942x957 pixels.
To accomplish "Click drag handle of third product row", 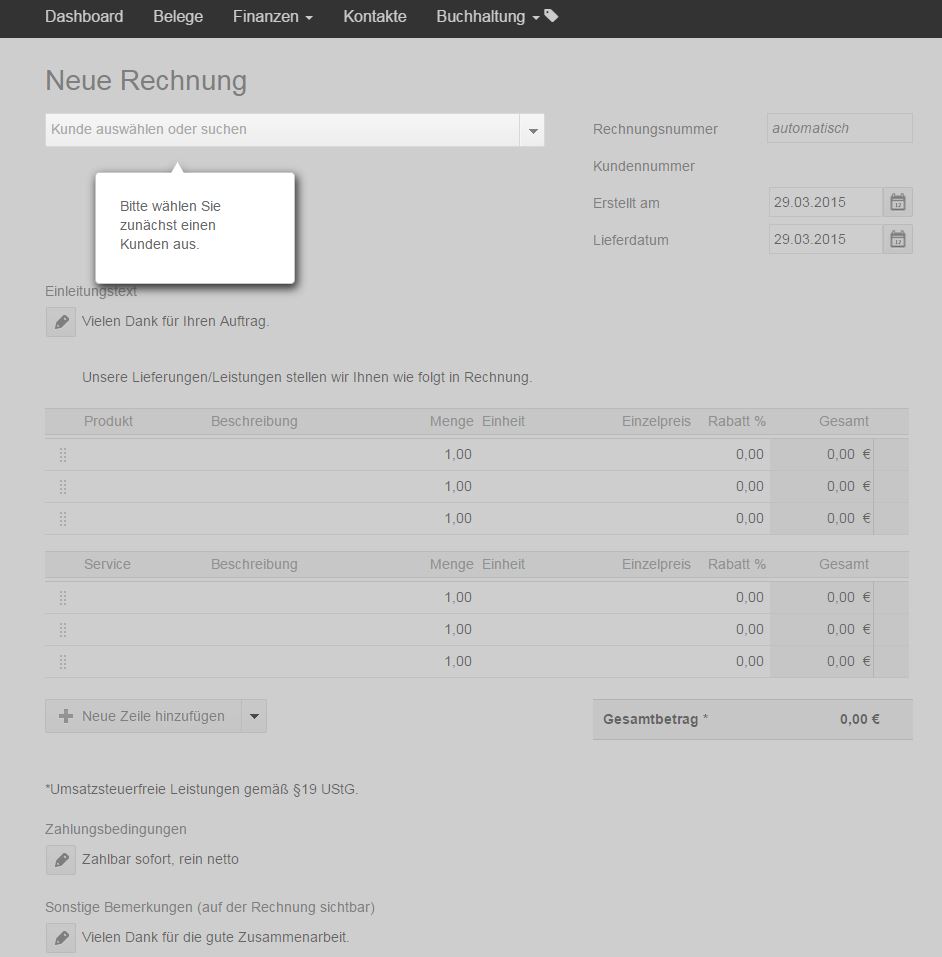I will coord(63,519).
